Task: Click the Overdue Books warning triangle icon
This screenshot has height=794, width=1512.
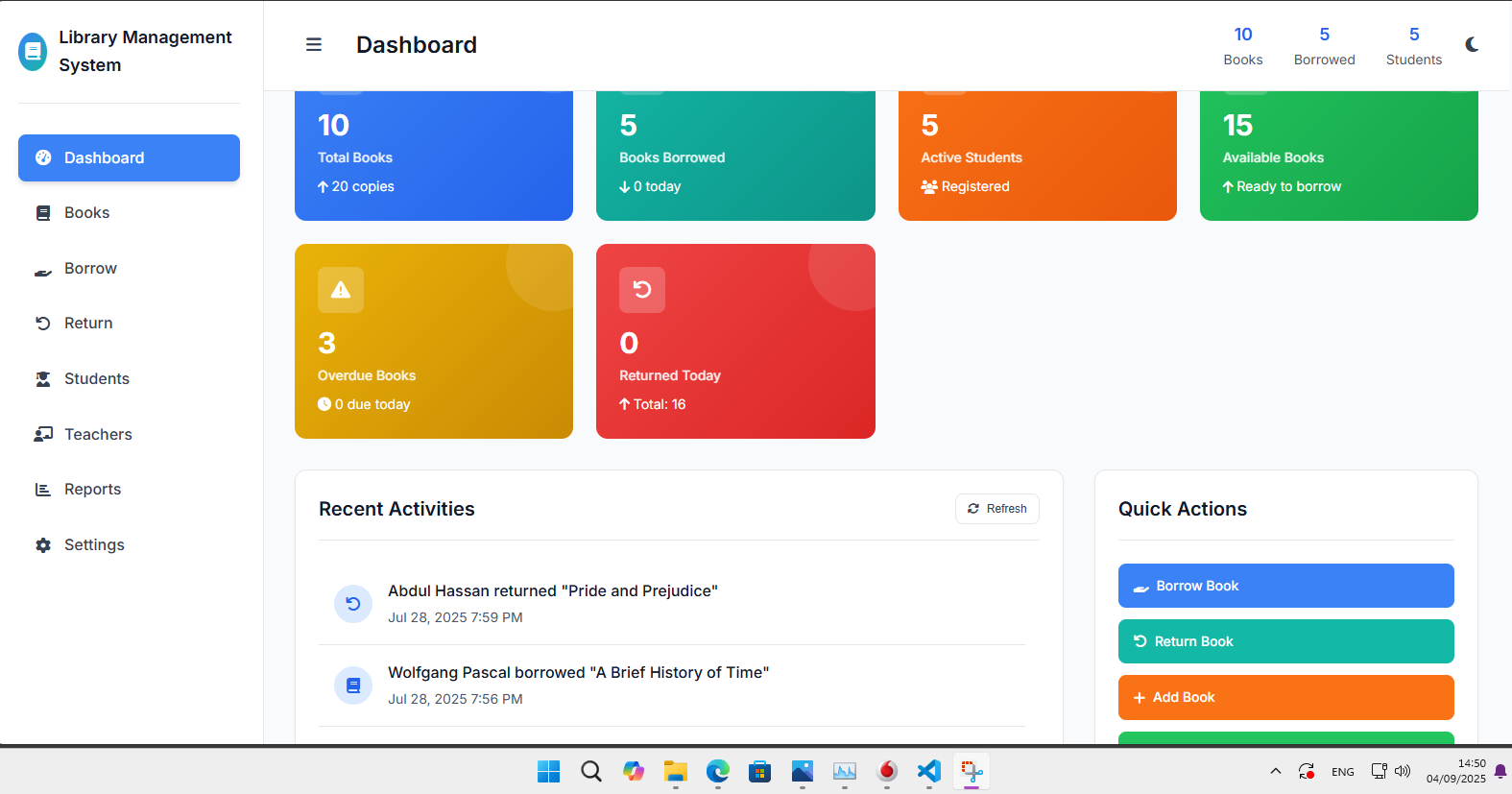Action: 341,290
